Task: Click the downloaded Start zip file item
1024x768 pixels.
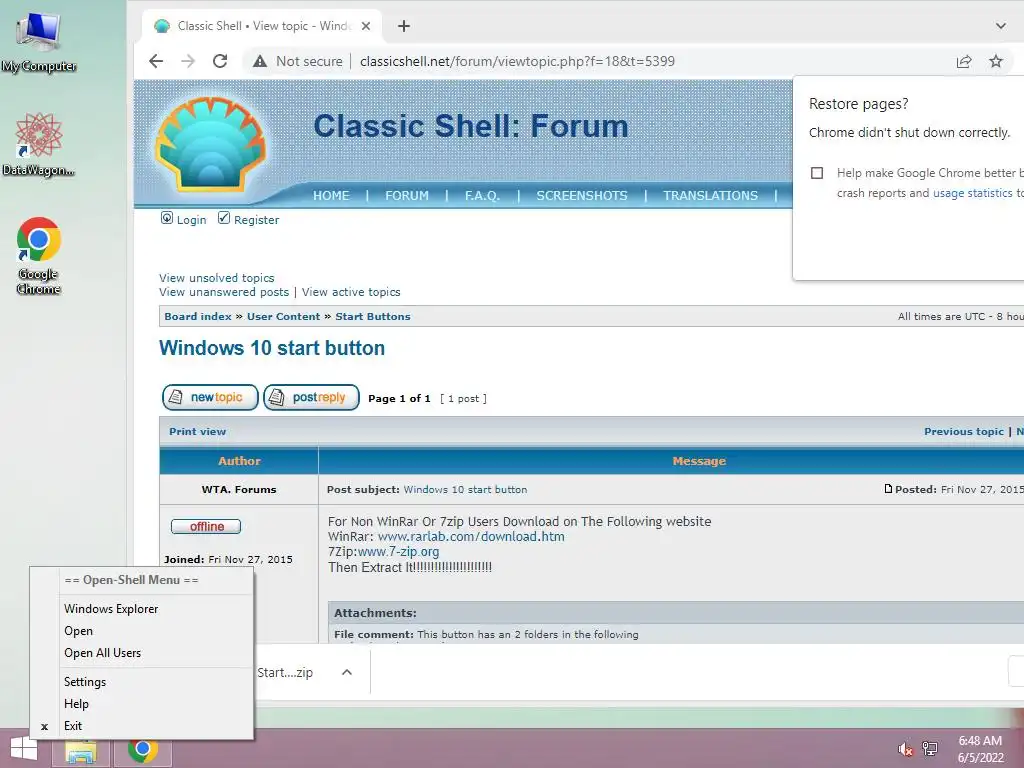Action: click(x=285, y=673)
